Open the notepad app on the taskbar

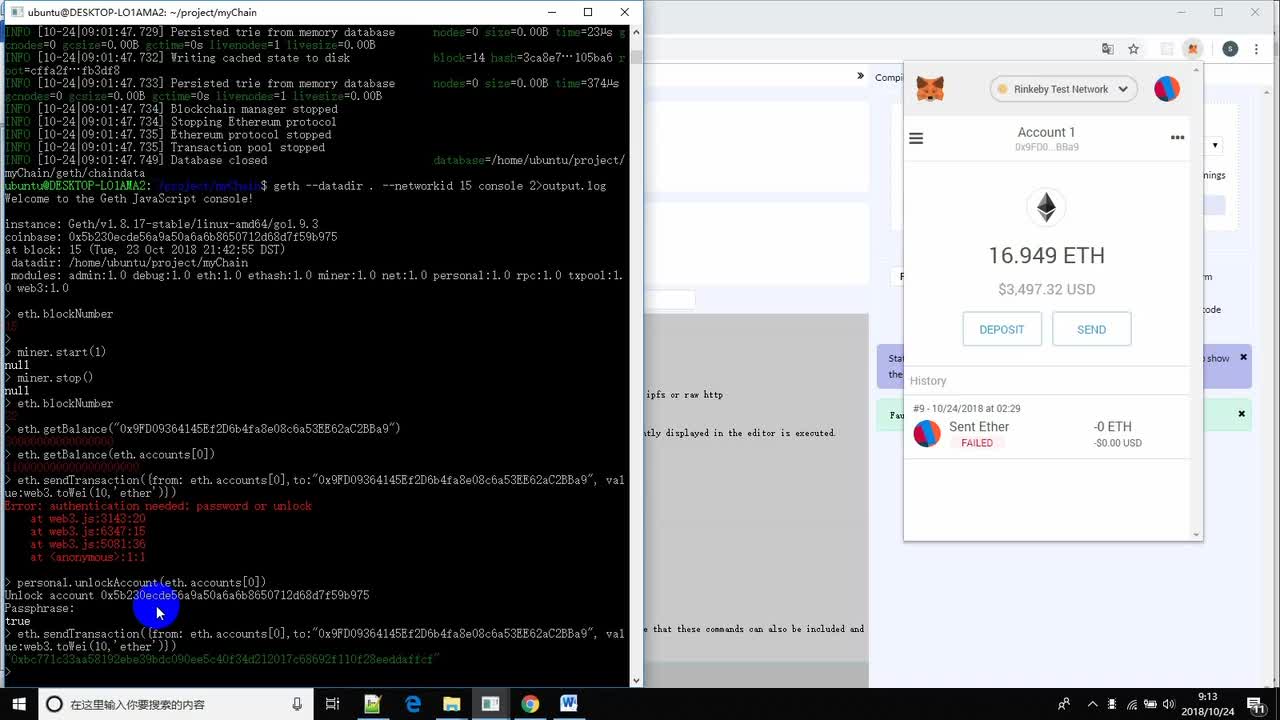pyautogui.click(x=373, y=704)
